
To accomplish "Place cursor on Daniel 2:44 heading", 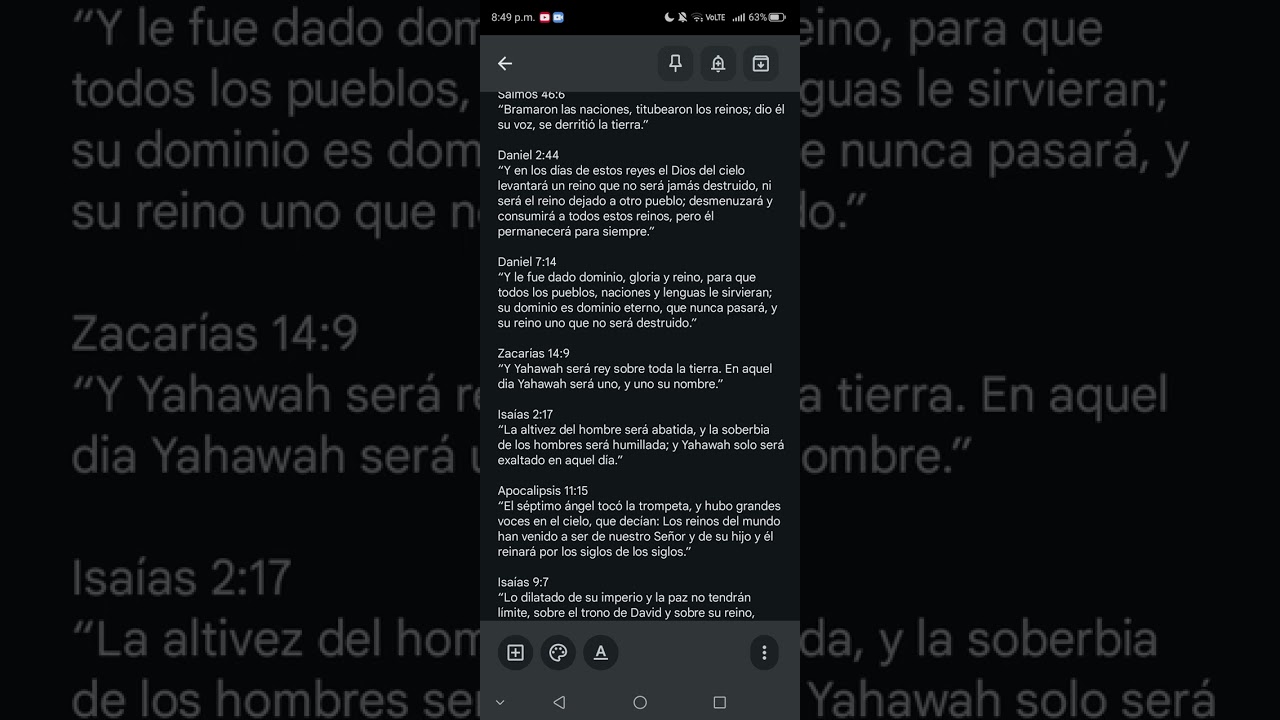I will pos(528,155).
